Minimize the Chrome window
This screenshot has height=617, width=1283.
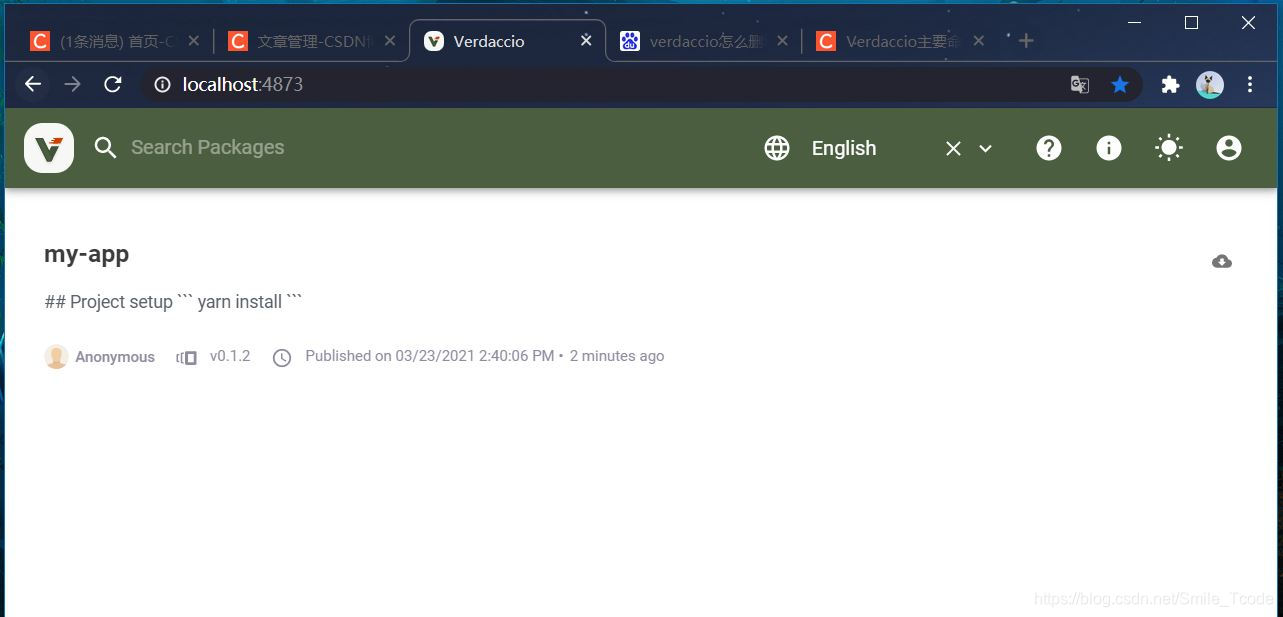click(x=1134, y=22)
